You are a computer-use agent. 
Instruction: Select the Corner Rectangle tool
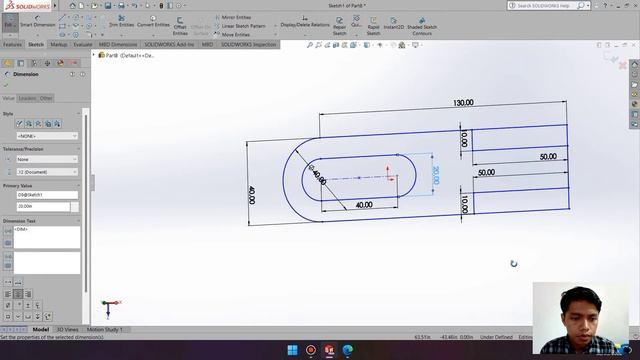pyautogui.click(x=62, y=26)
